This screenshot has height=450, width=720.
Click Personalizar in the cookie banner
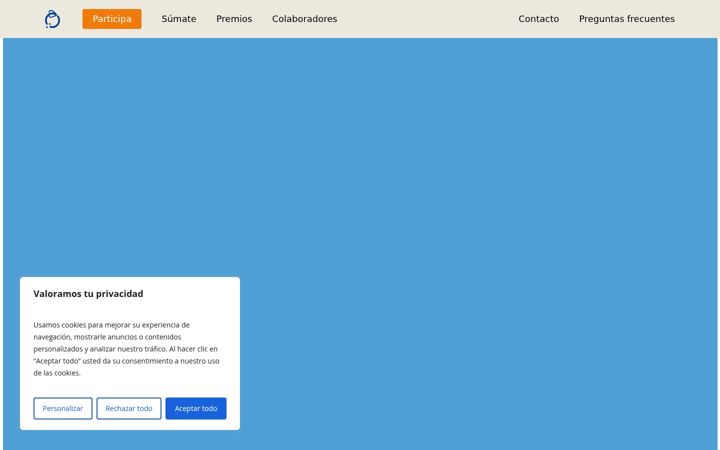pyautogui.click(x=63, y=408)
